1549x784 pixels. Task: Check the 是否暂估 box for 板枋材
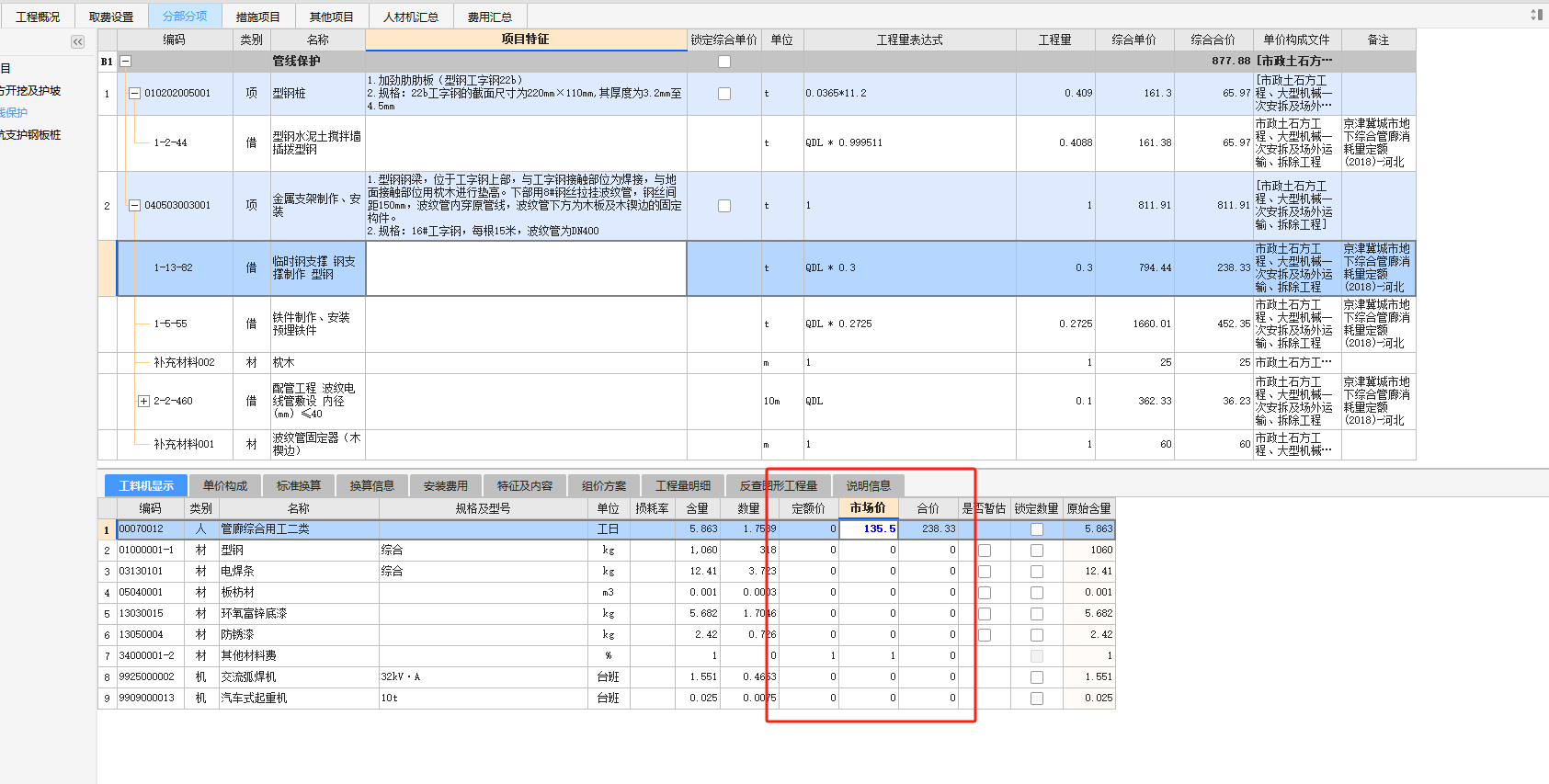(x=985, y=593)
